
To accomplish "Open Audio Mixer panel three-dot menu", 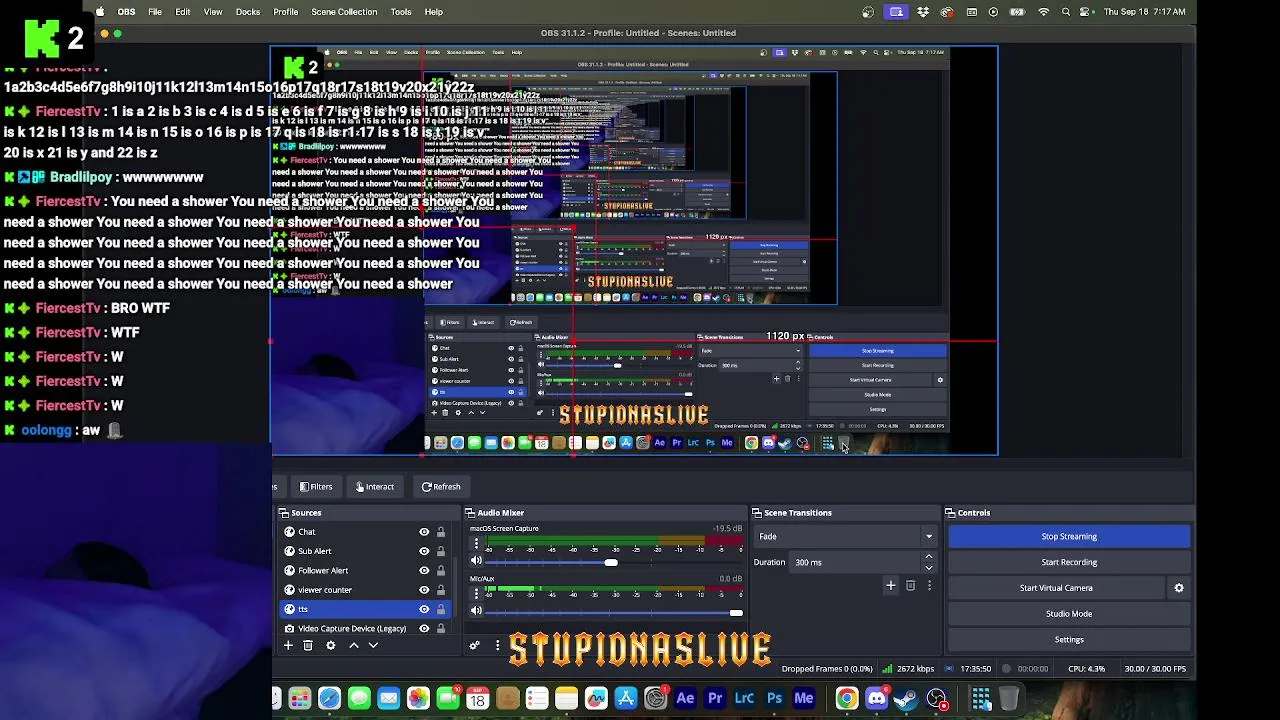I will [497, 646].
